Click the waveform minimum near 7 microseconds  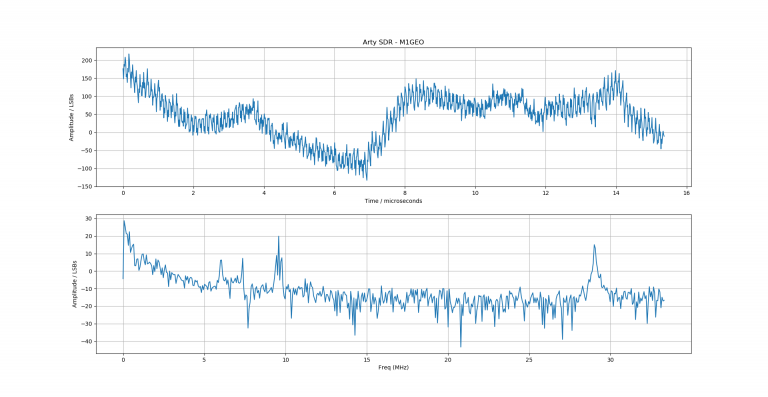[367, 179]
